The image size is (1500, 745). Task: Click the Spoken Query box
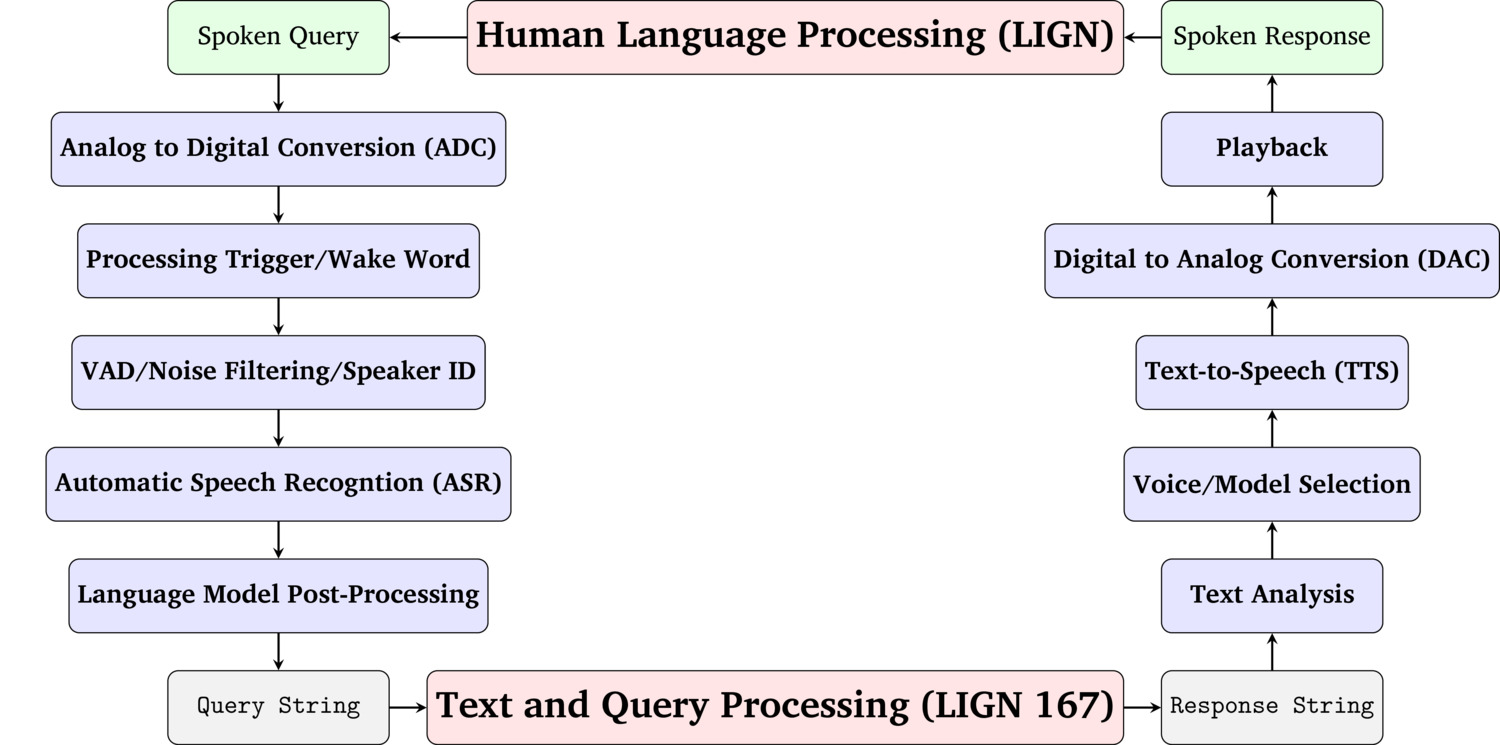278,37
